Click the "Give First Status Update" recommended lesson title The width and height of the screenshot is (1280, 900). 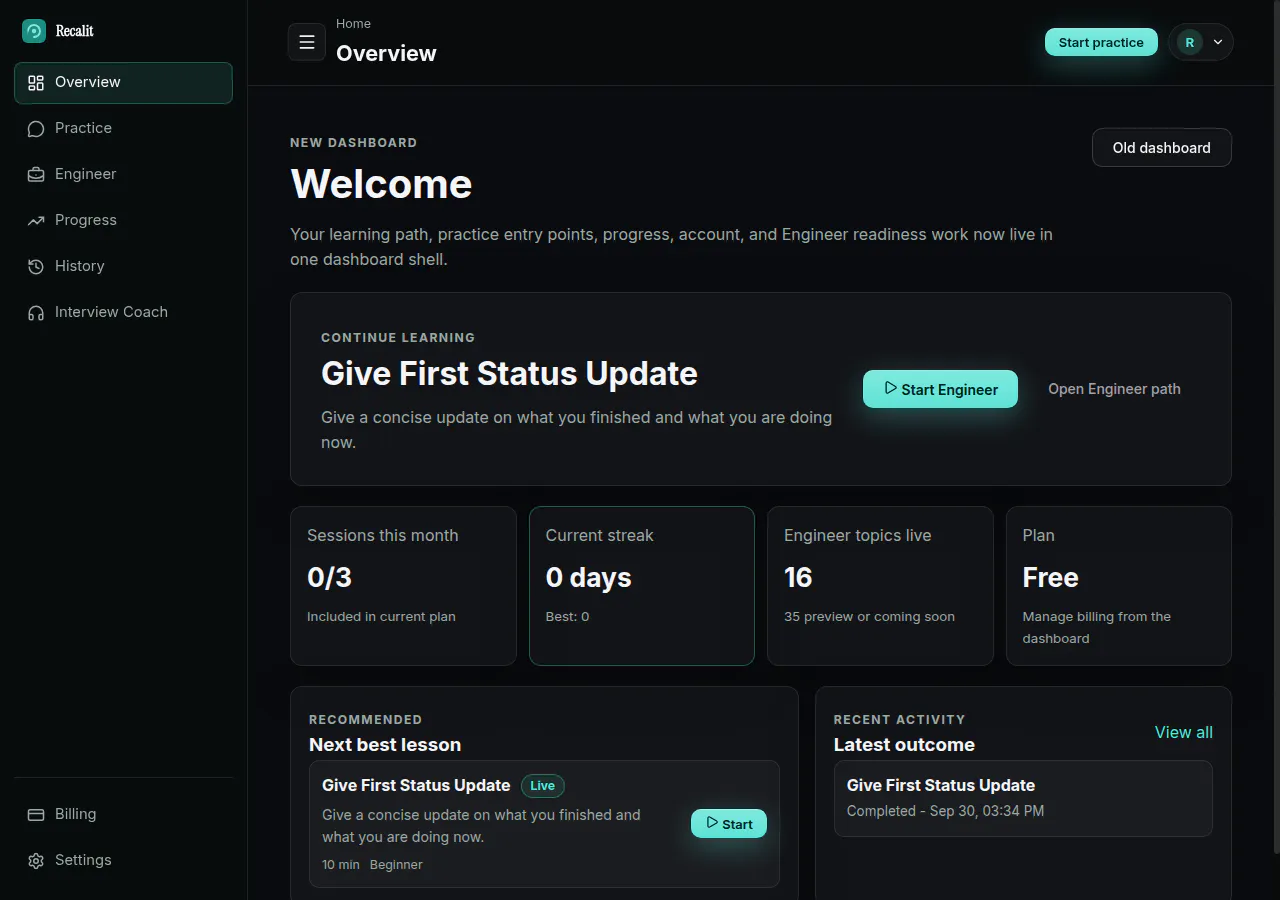pyautogui.click(x=416, y=786)
